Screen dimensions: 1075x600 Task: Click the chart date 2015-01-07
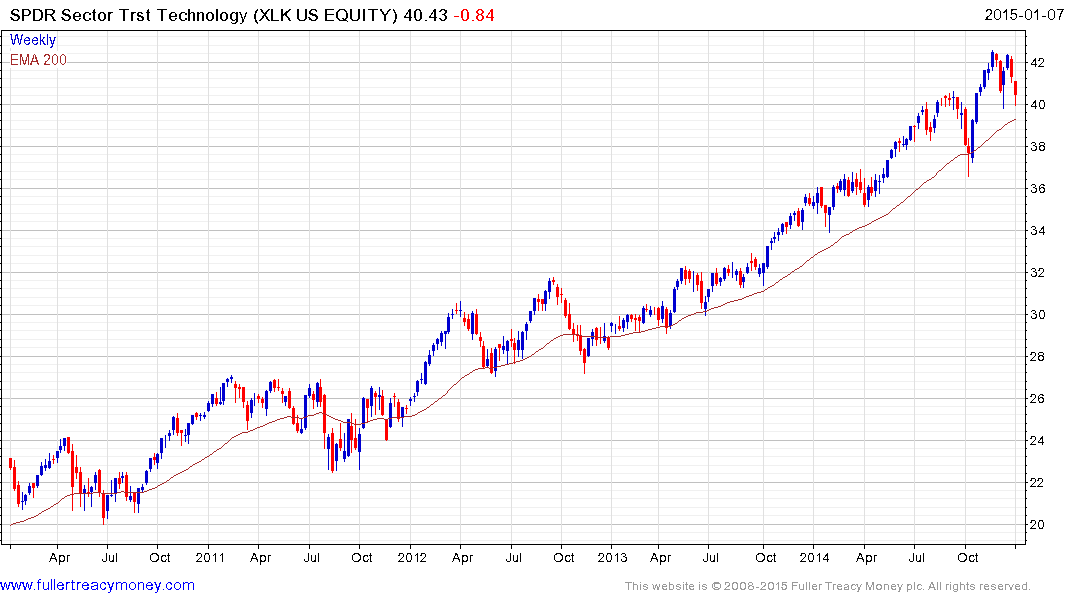click(1024, 15)
